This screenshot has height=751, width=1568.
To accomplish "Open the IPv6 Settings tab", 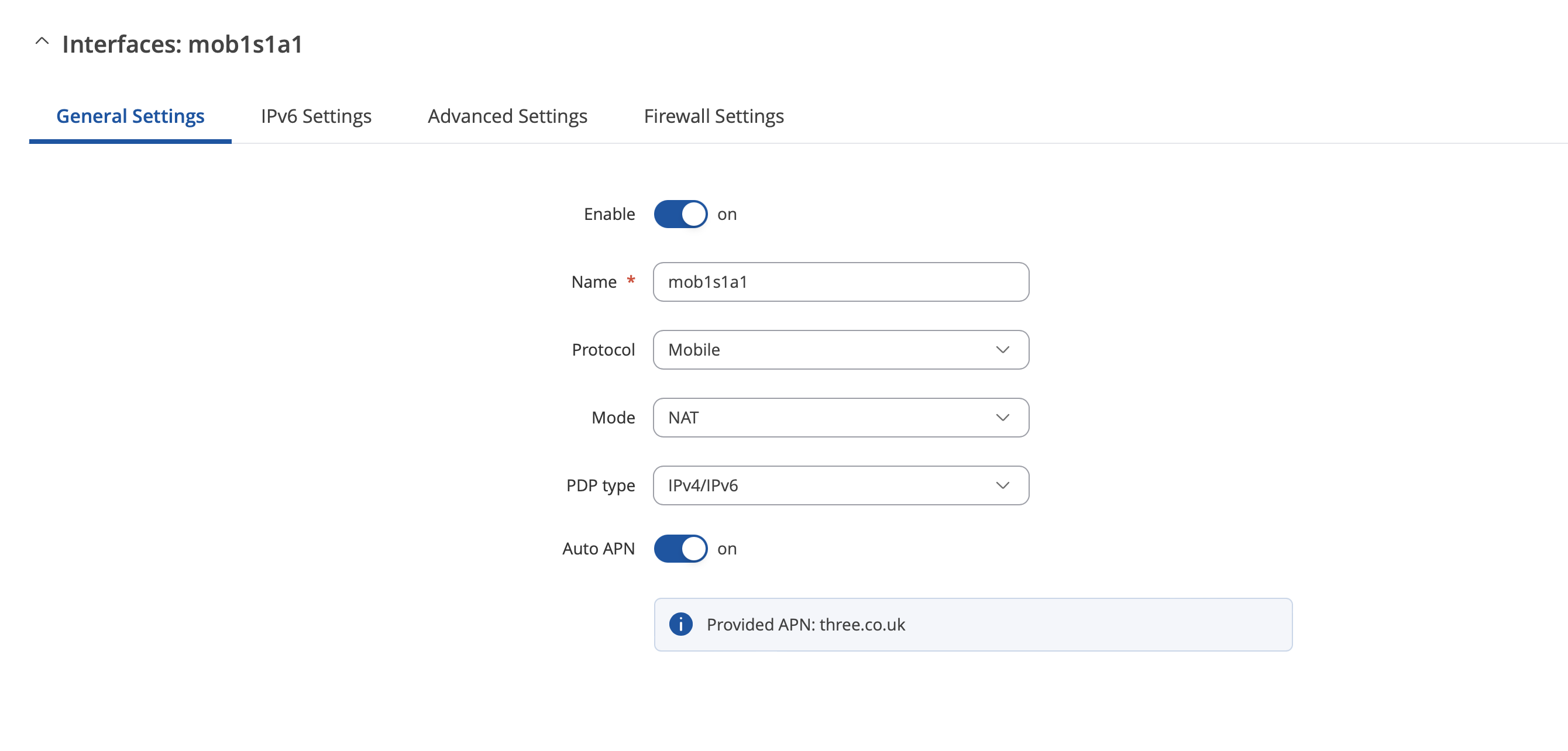I will tap(316, 116).
